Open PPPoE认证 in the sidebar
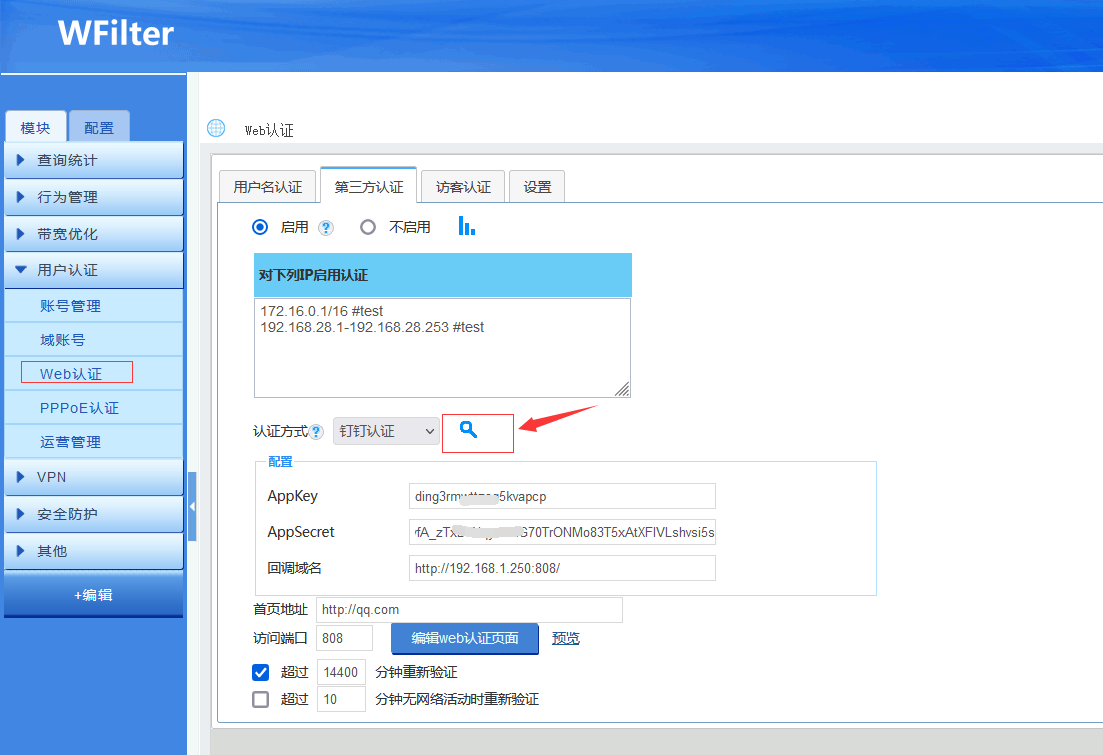1103x755 pixels. (79, 408)
